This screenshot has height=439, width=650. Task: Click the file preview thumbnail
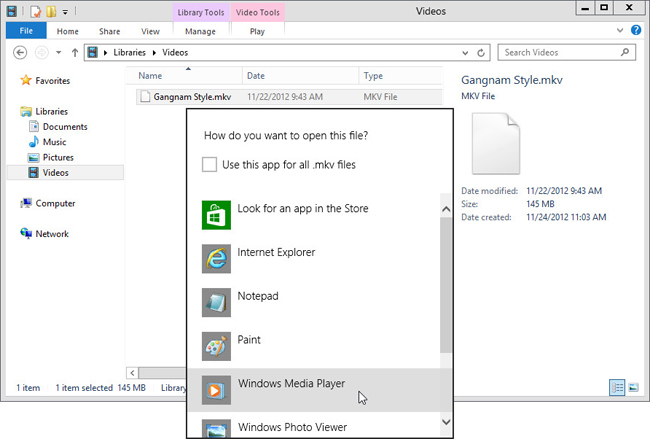(x=496, y=143)
